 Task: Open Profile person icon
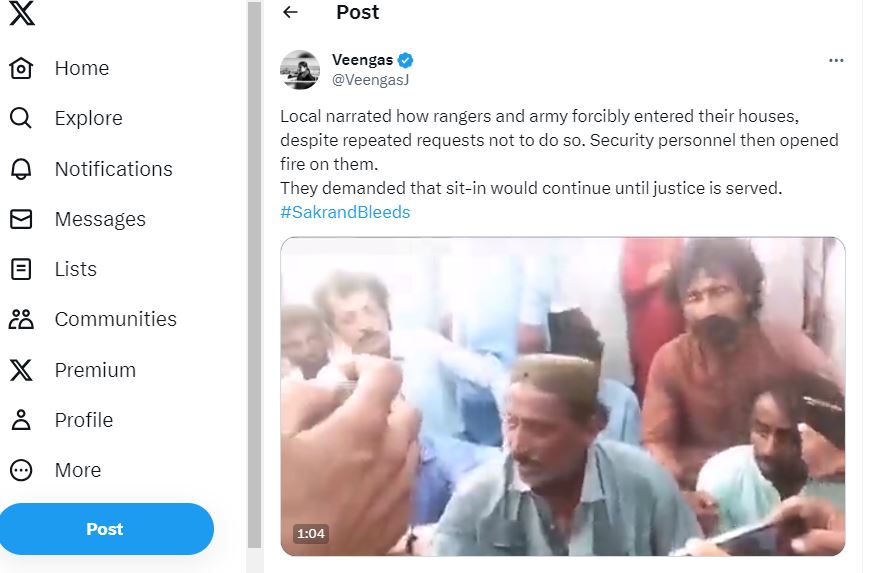[21, 420]
